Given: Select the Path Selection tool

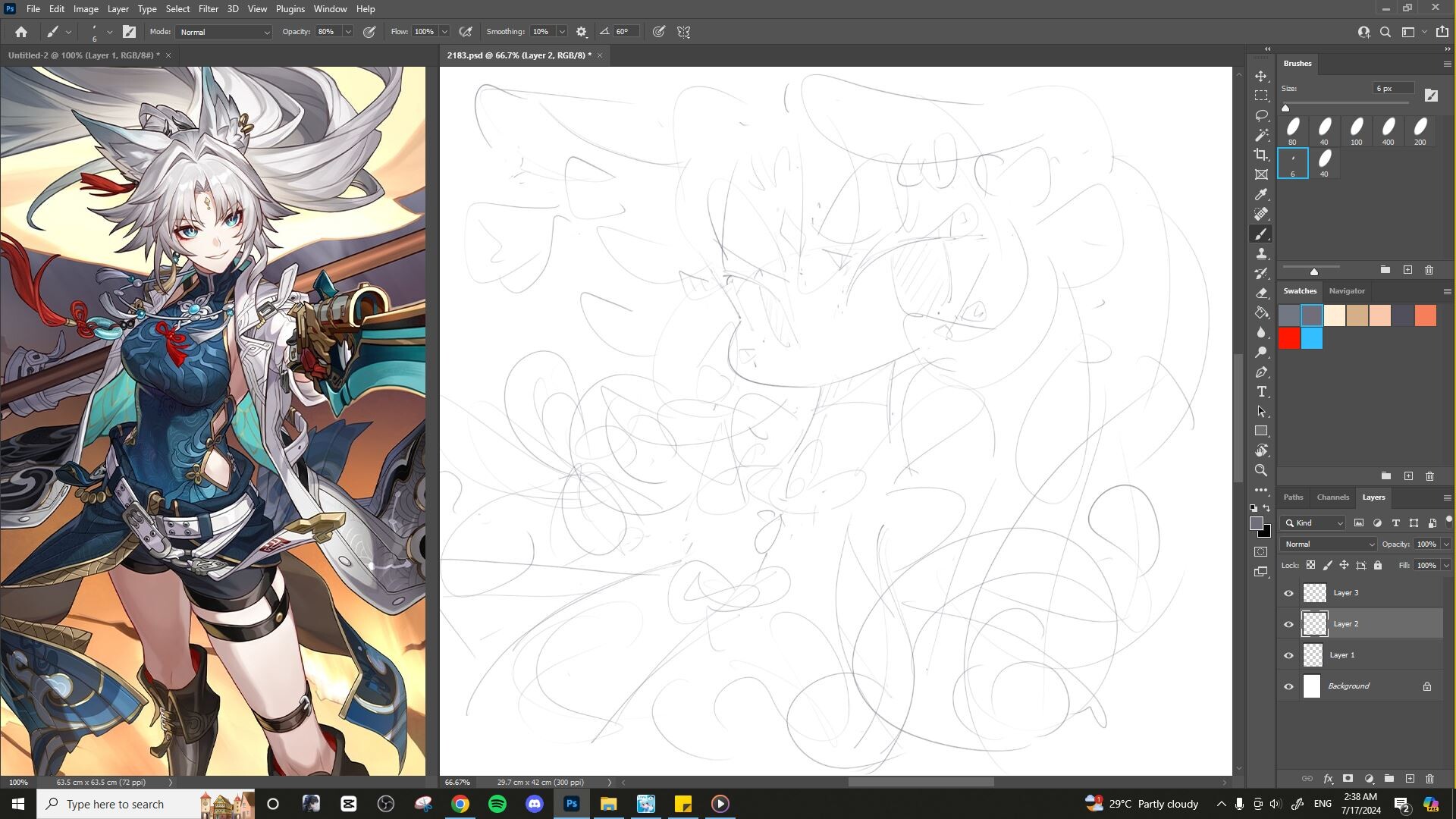Looking at the screenshot, I should click(x=1261, y=412).
